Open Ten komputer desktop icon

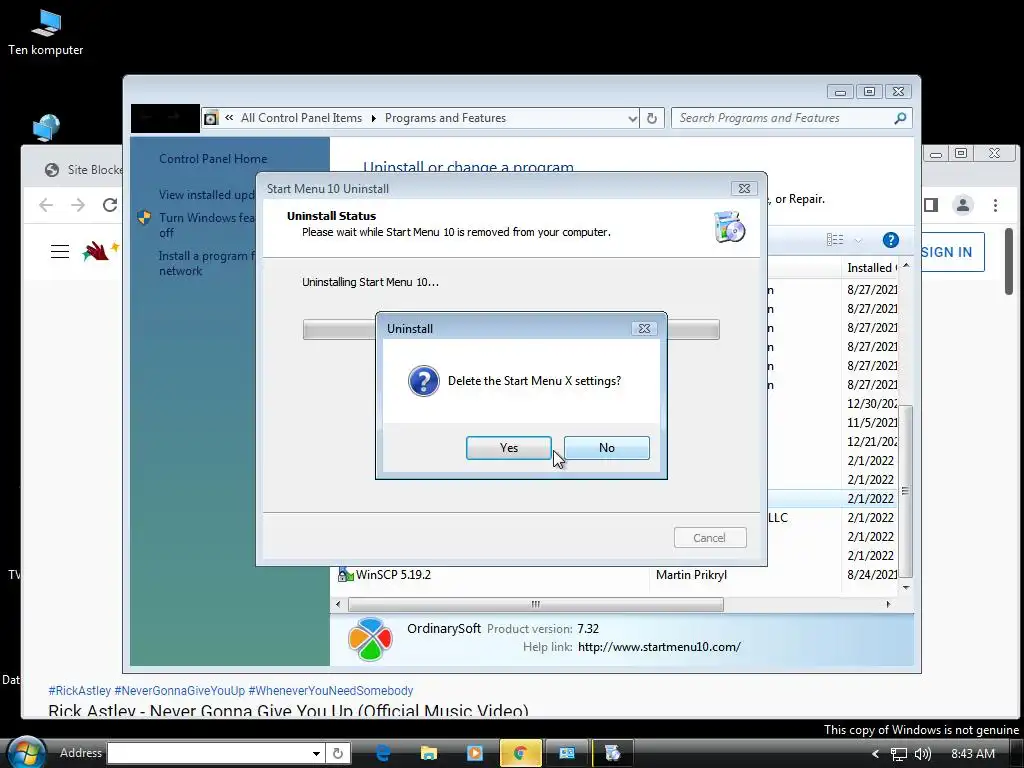pos(46,33)
